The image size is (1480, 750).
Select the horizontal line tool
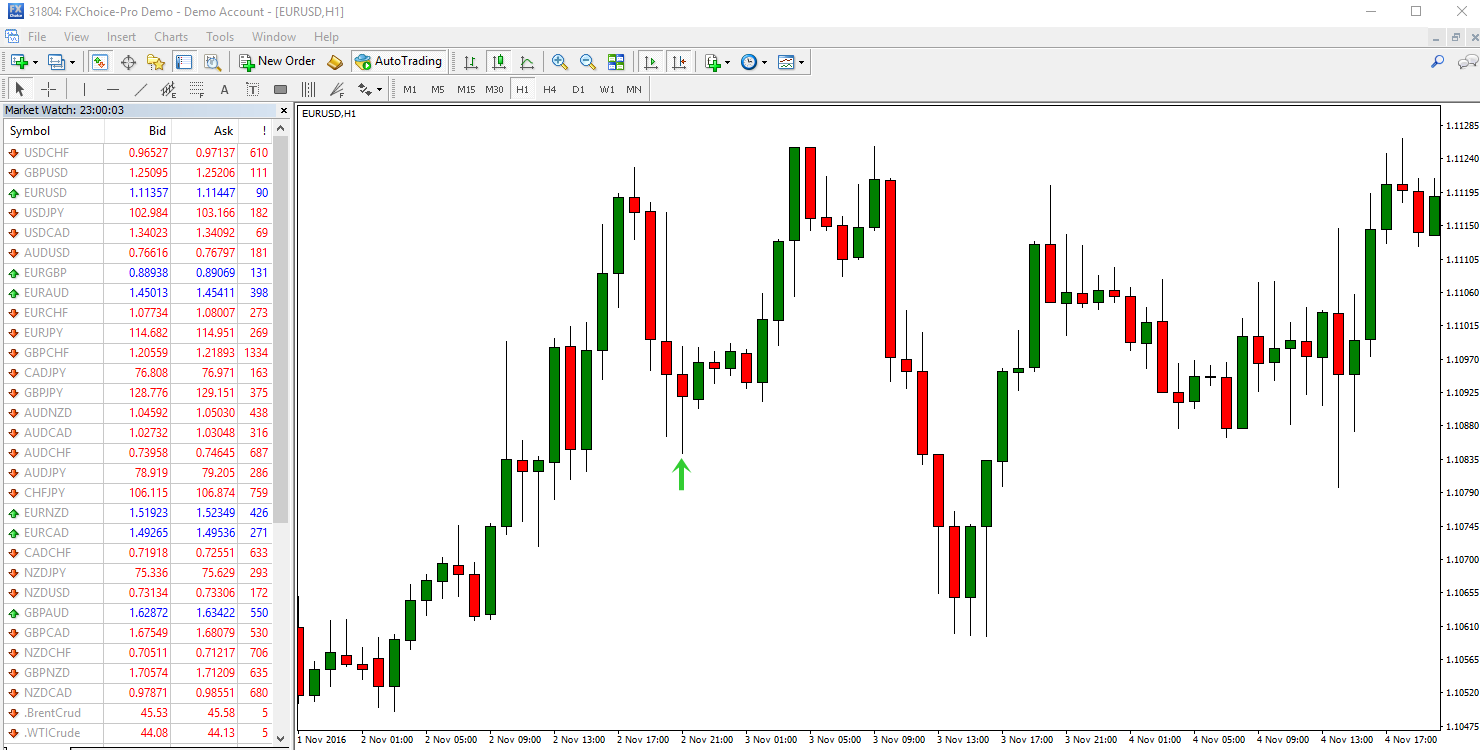[x=113, y=90]
